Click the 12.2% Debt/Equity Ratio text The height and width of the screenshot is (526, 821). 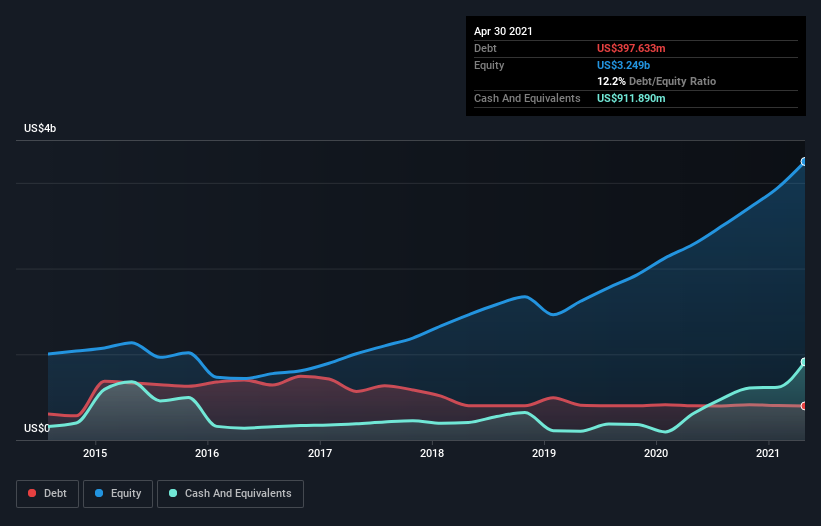click(x=657, y=82)
